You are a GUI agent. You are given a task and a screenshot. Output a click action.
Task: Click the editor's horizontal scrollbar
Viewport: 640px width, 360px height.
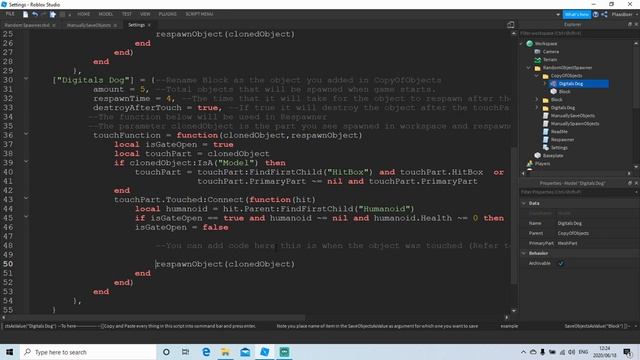(x=155, y=317)
